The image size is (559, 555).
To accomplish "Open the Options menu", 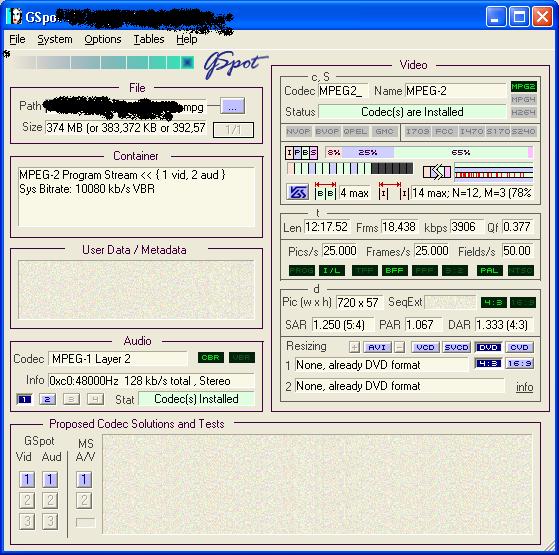I will tap(103, 39).
